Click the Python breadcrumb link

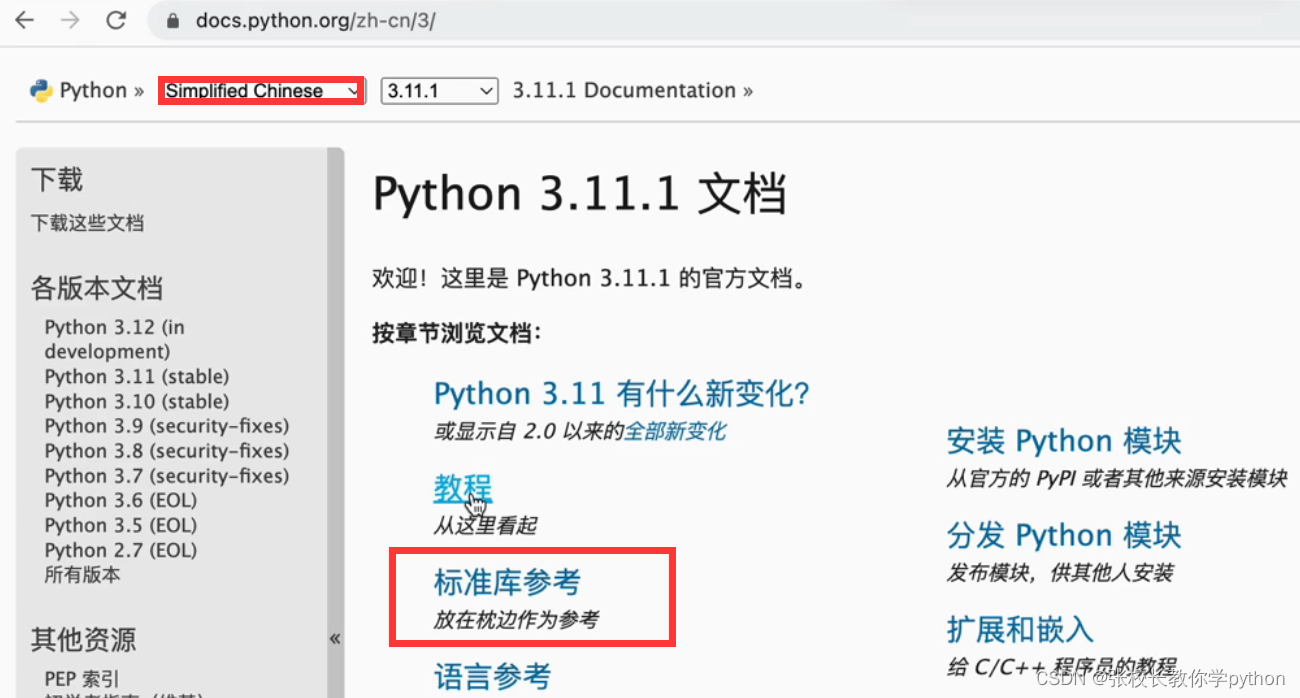tap(93, 90)
